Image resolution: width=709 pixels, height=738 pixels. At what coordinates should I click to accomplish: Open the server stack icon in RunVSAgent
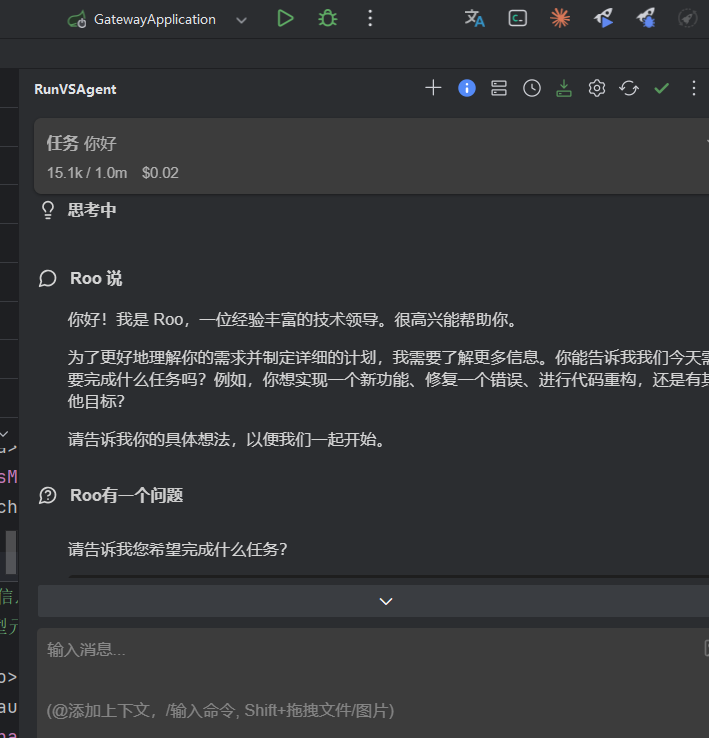(499, 88)
